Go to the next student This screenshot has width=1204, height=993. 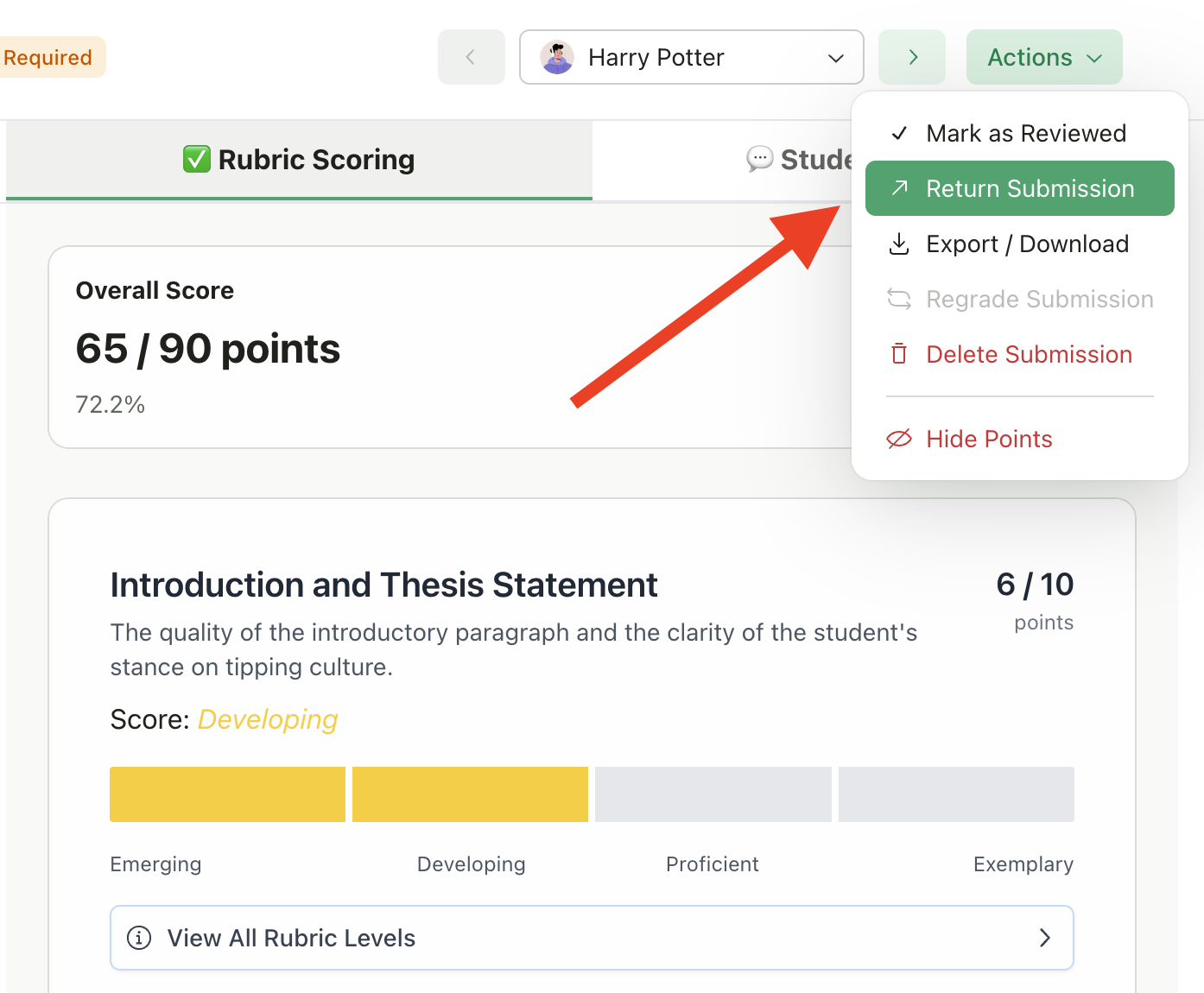(x=912, y=58)
